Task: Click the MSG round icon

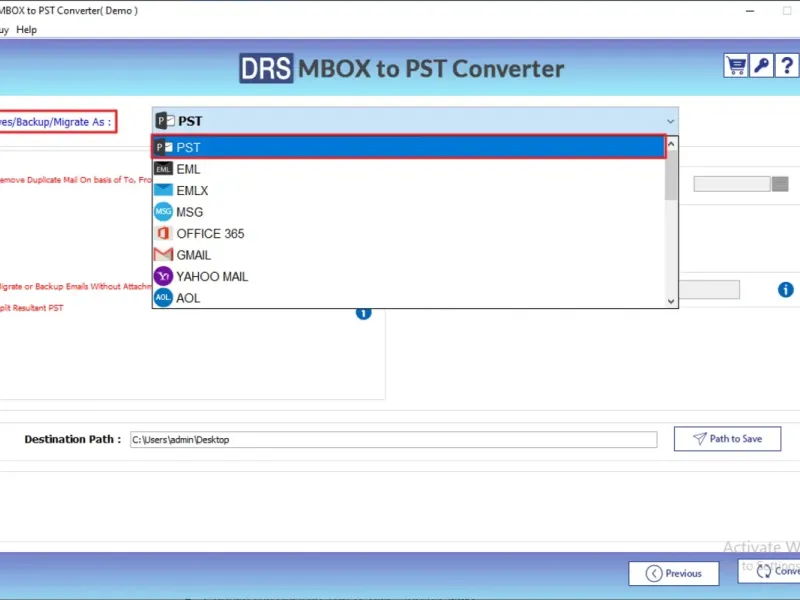Action: [163, 211]
